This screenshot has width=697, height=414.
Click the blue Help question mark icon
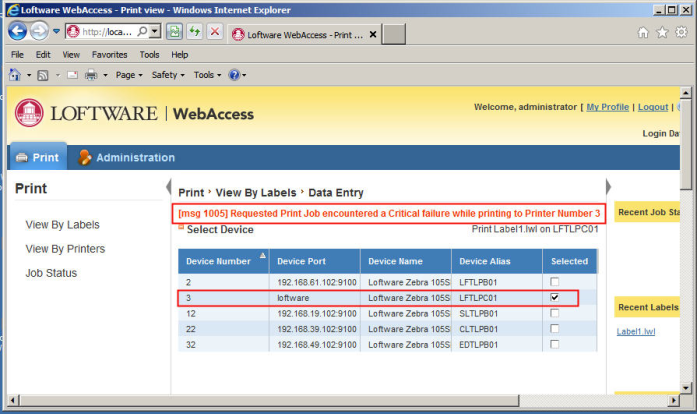[234, 75]
